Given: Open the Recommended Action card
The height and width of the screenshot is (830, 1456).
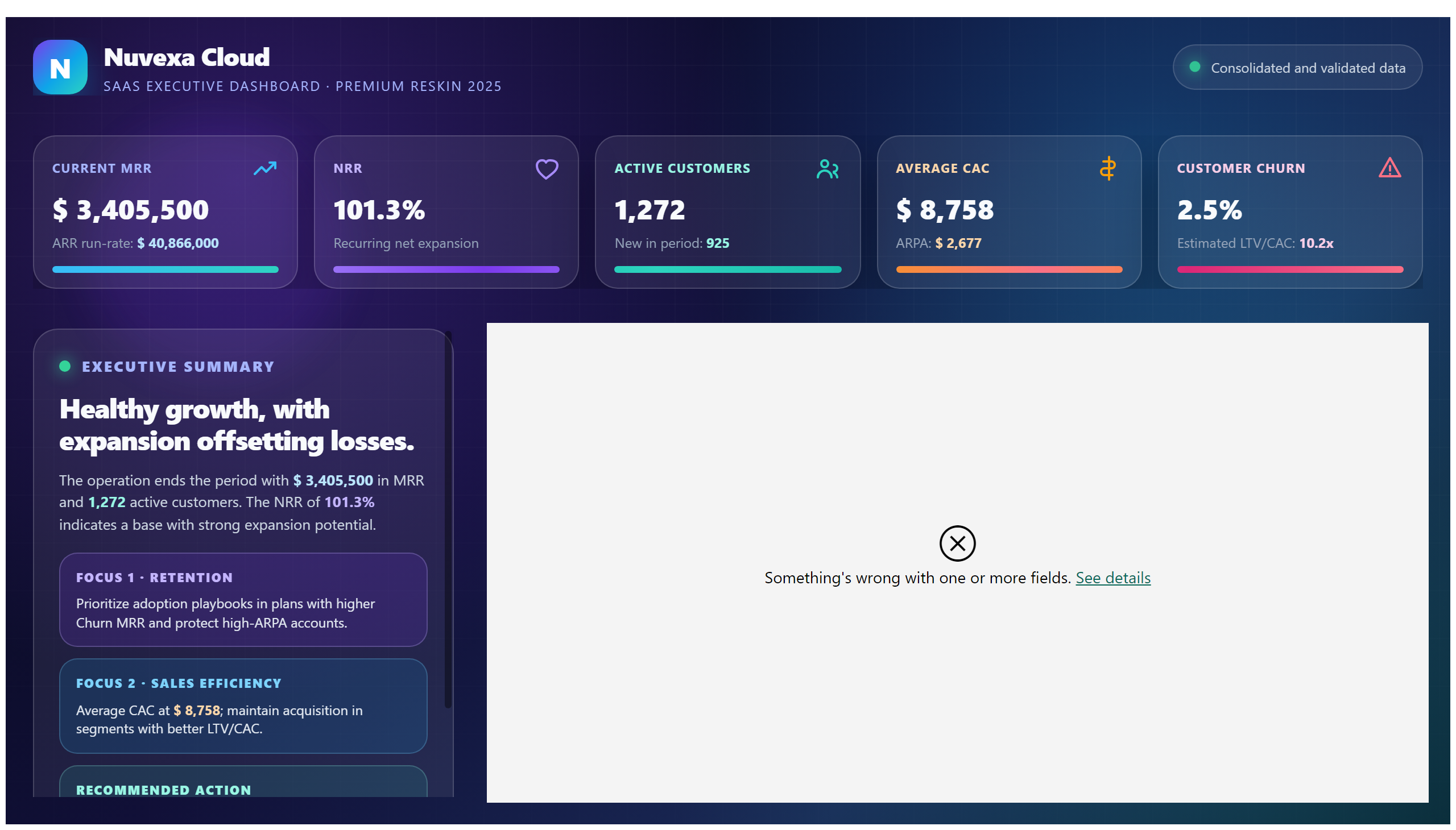Looking at the screenshot, I should pos(243,782).
